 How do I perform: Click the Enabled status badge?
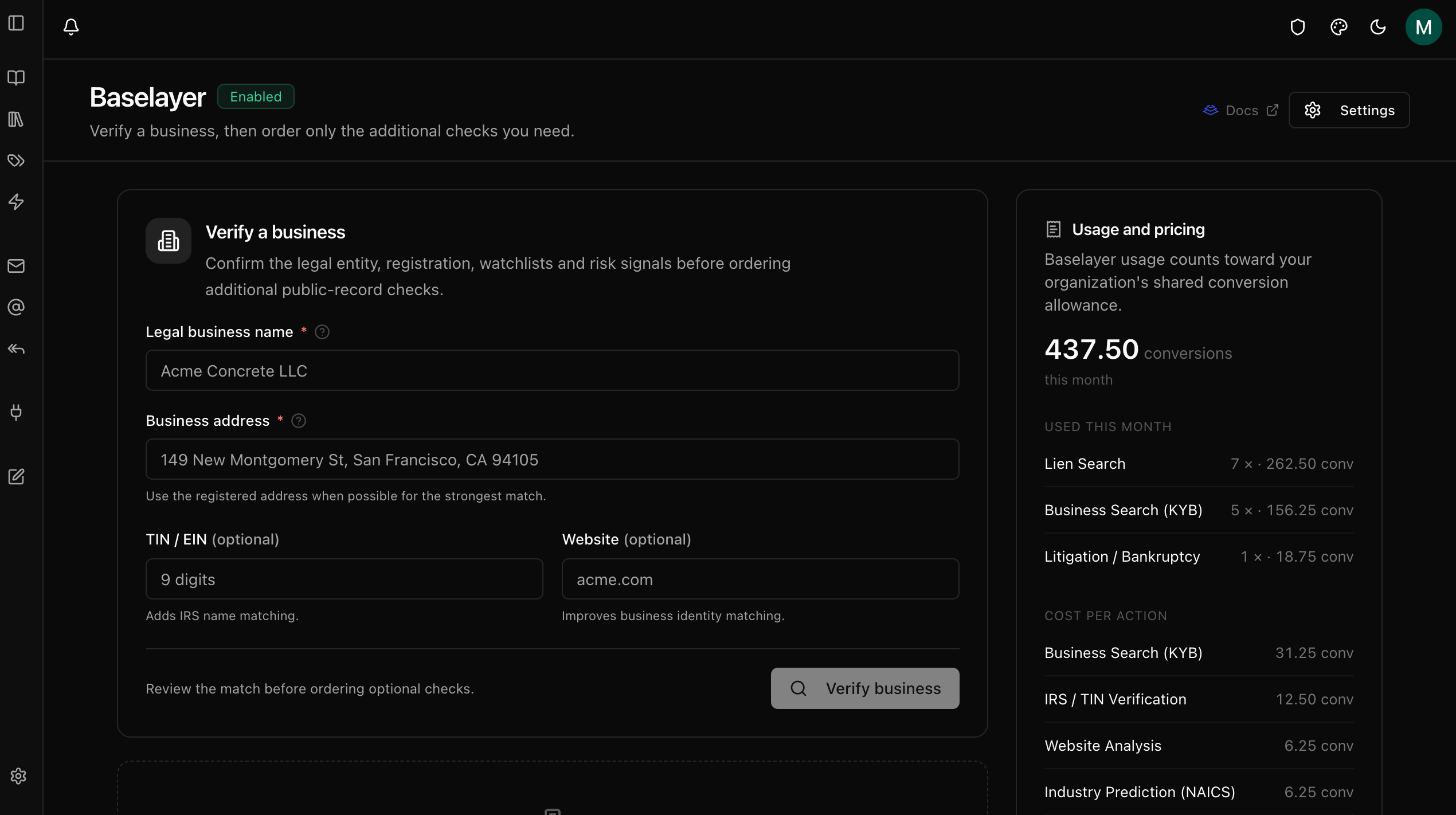(x=256, y=96)
